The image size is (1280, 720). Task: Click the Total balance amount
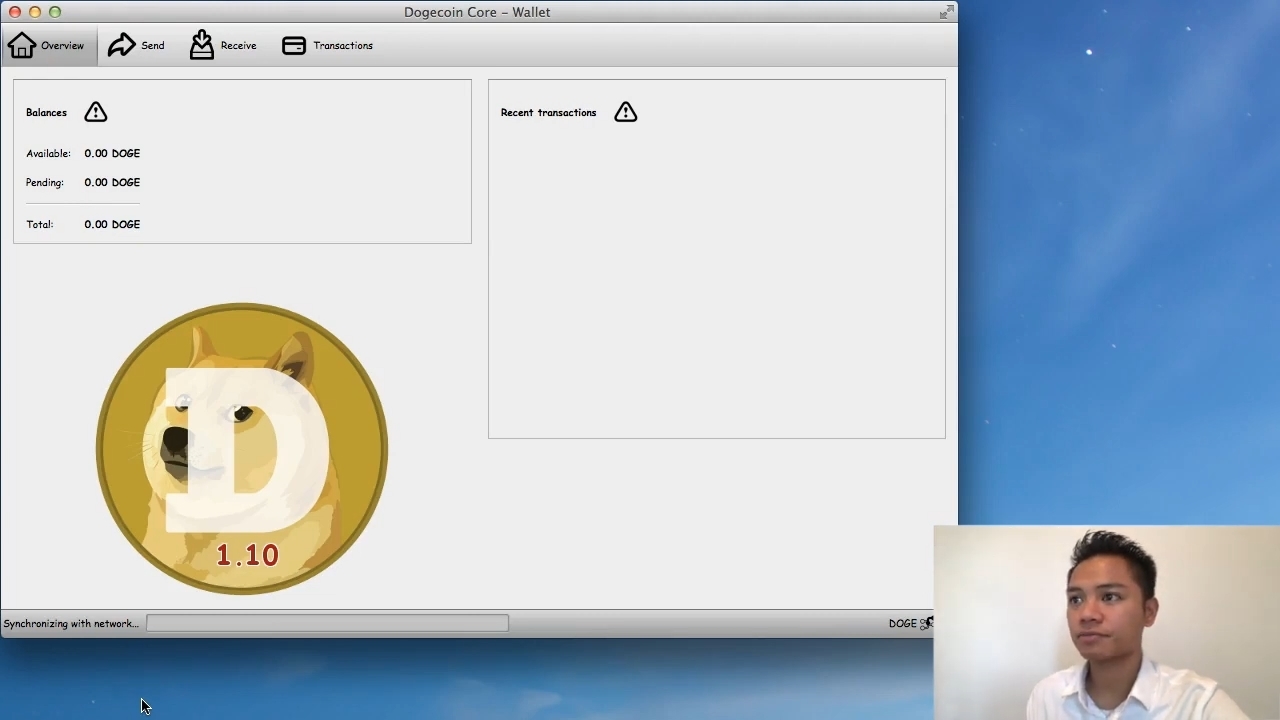pos(112,224)
